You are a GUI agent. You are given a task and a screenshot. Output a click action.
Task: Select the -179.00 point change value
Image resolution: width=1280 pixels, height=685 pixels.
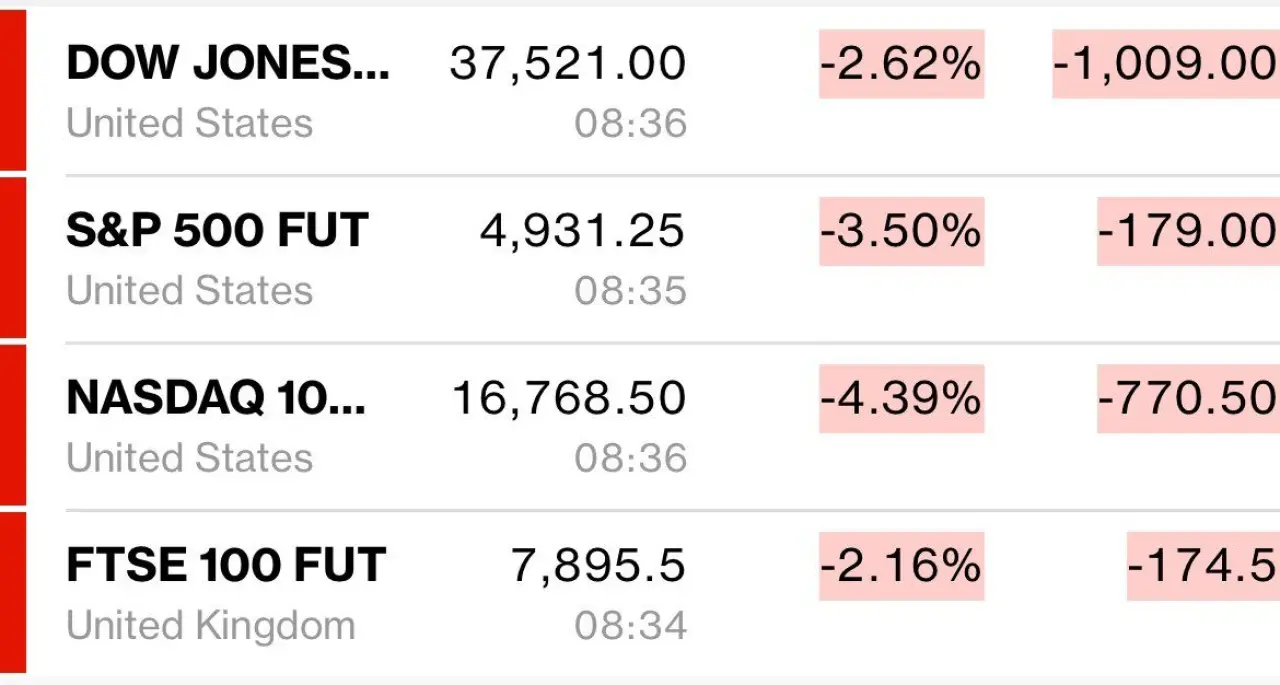tap(1187, 231)
